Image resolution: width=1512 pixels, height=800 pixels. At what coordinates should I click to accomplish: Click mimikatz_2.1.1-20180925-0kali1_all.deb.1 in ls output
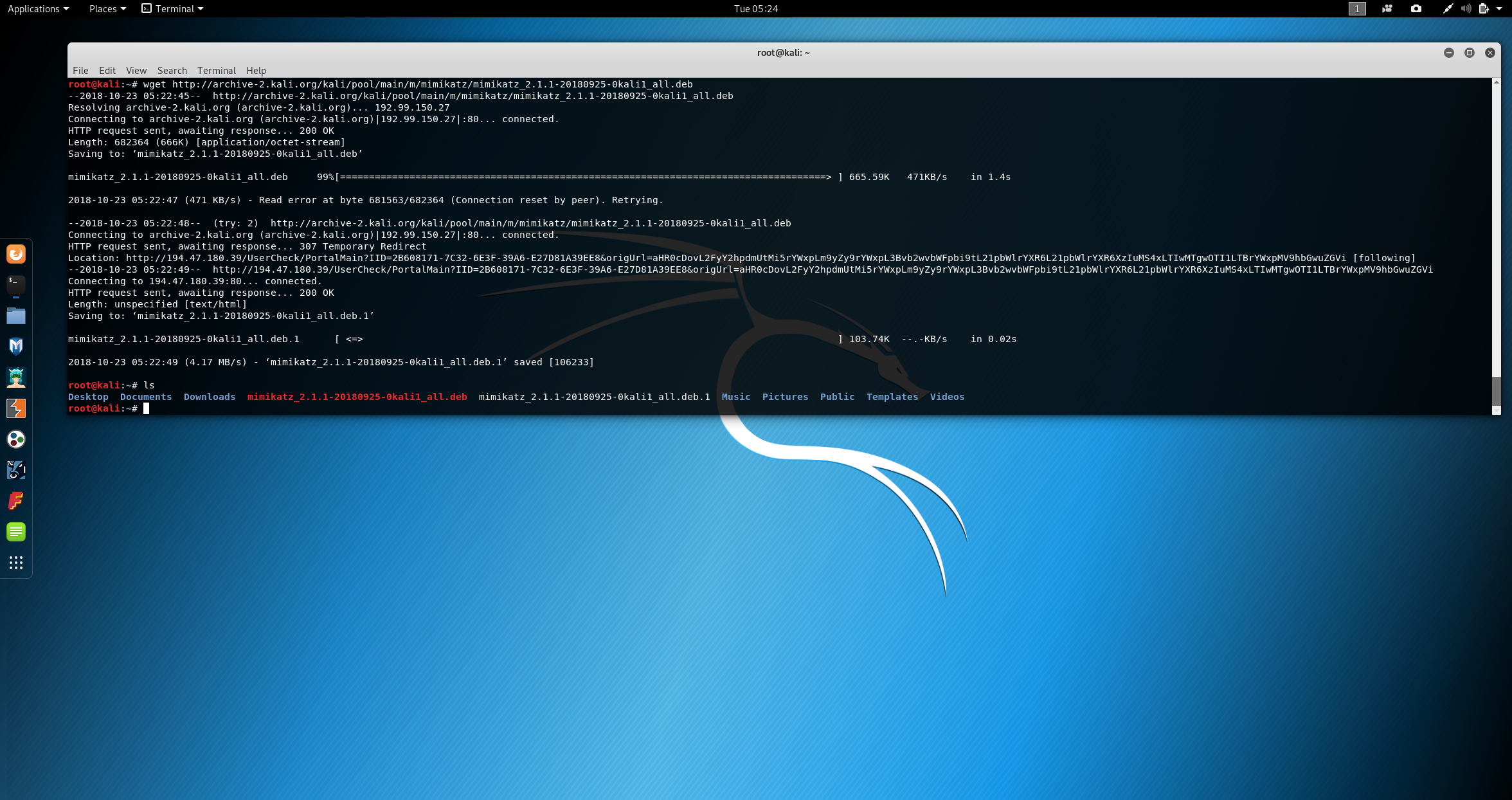pyautogui.click(x=595, y=397)
